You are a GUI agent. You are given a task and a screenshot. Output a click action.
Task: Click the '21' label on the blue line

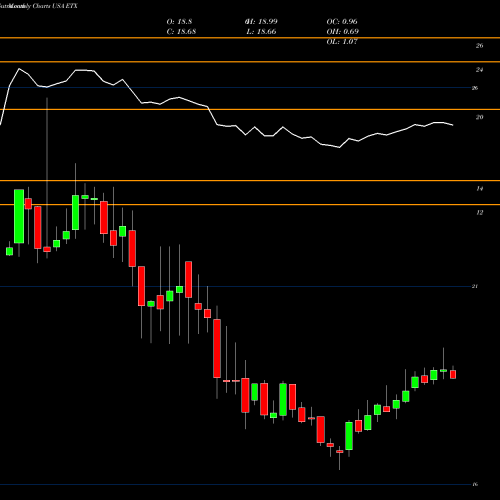475,286
